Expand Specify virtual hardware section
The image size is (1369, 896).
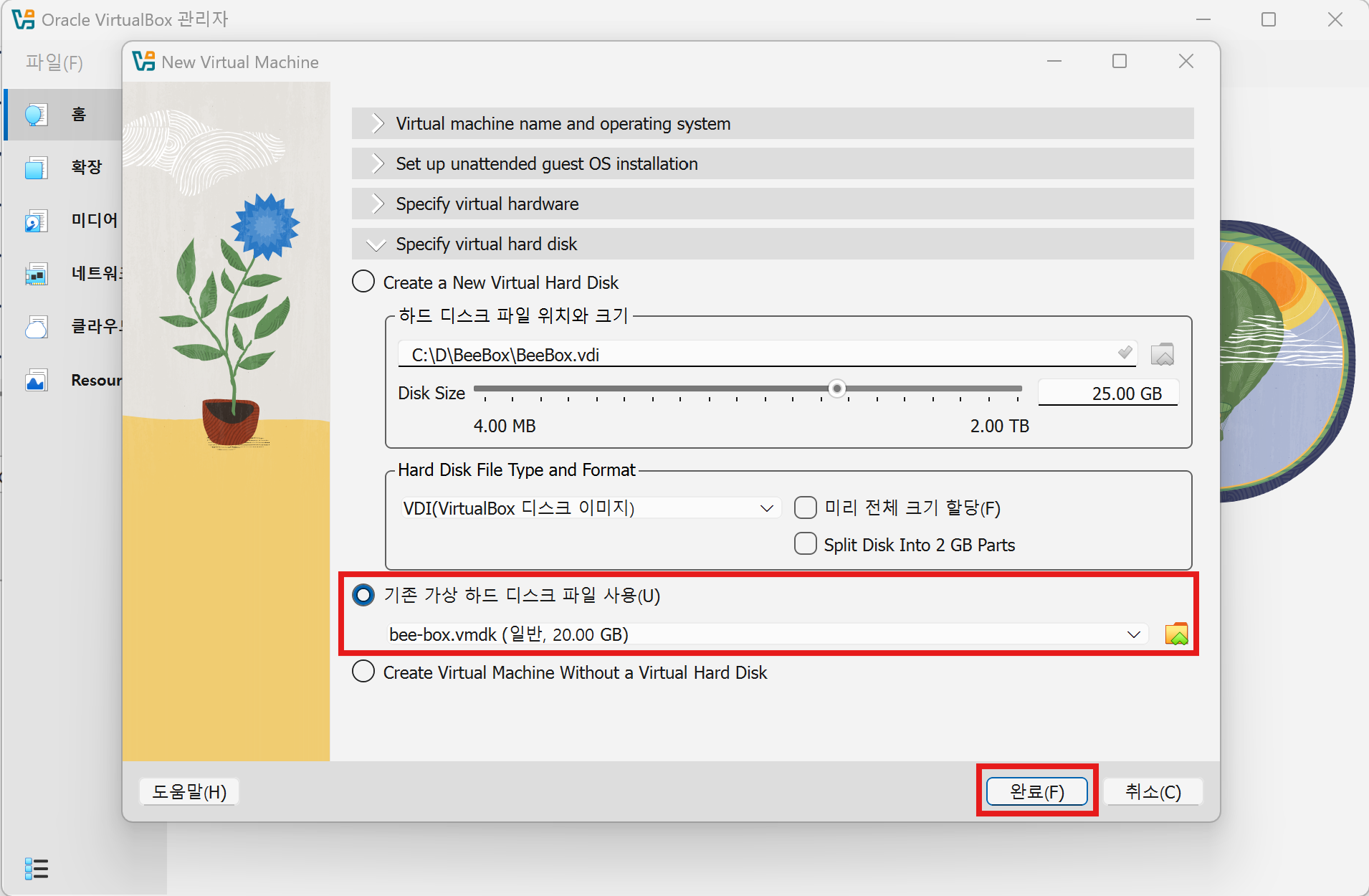coord(773,204)
